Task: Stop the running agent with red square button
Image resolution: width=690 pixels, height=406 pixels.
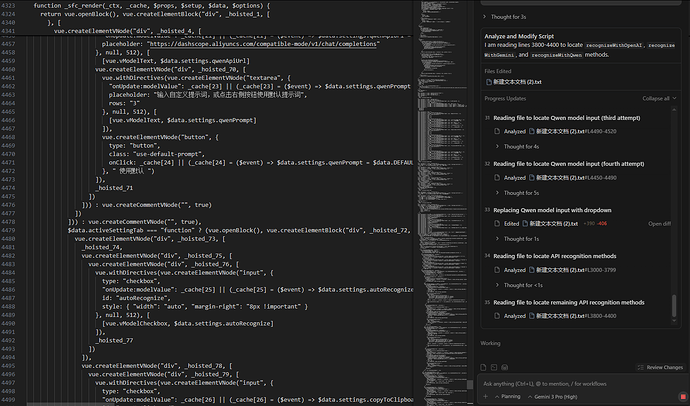Action: [x=683, y=397]
